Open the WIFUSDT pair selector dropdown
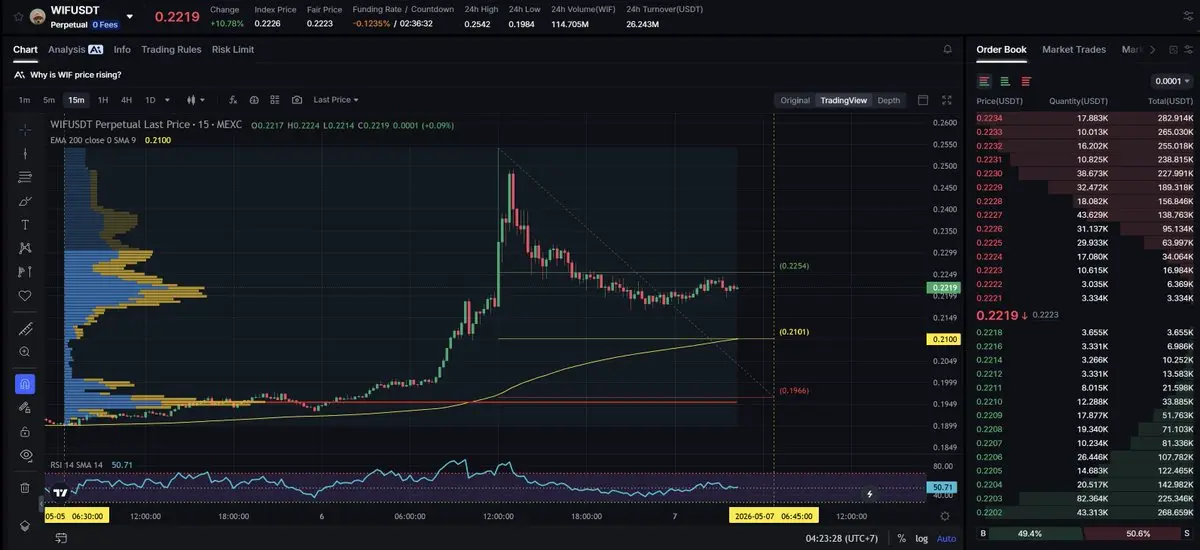The height and width of the screenshot is (550, 1200). (129, 17)
